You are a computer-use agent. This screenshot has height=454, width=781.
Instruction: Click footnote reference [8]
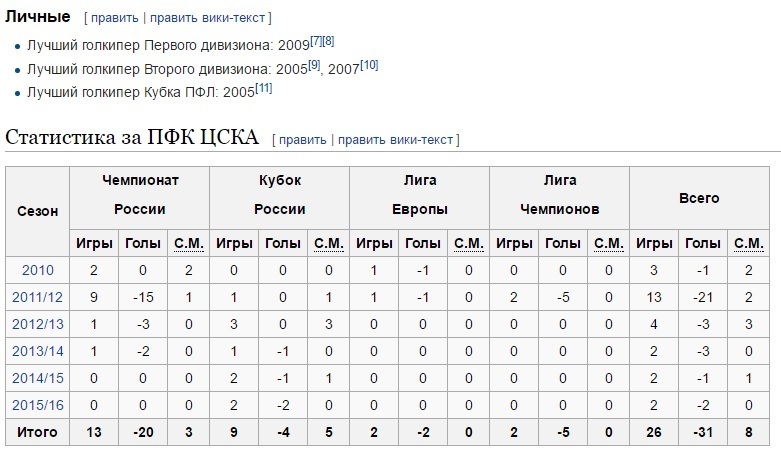pos(328,41)
